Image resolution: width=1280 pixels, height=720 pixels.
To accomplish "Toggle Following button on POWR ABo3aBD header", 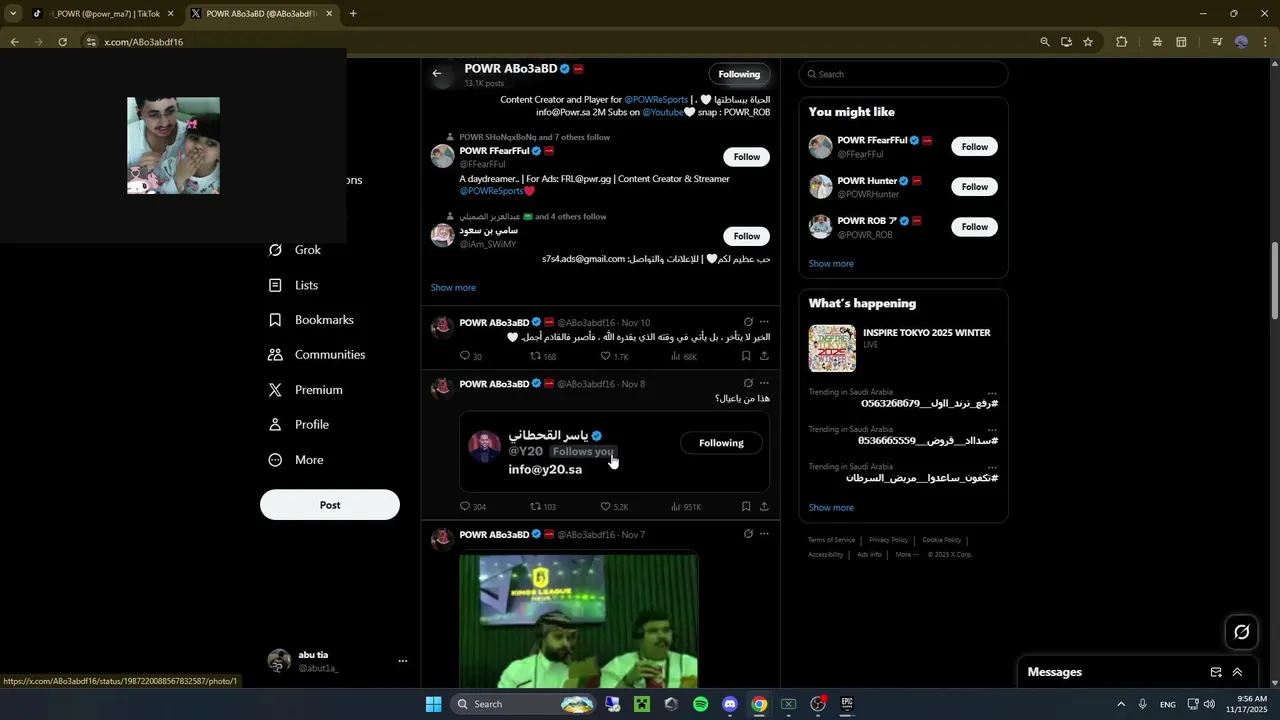I will [739, 74].
